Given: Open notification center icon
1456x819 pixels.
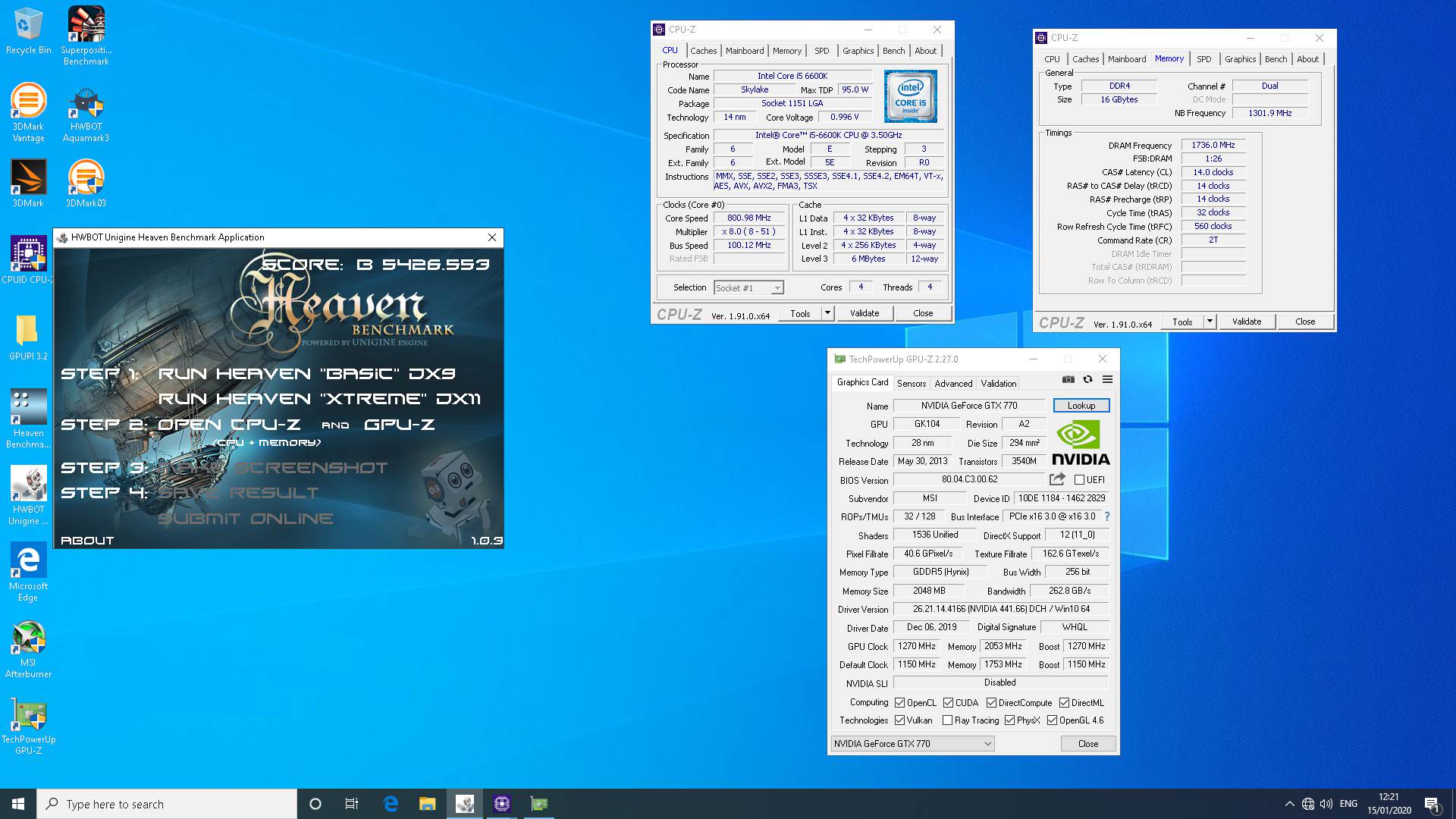Looking at the screenshot, I should click(x=1432, y=804).
